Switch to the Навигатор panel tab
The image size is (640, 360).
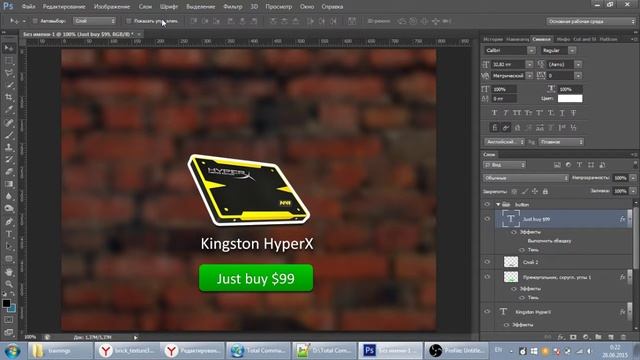coord(517,39)
